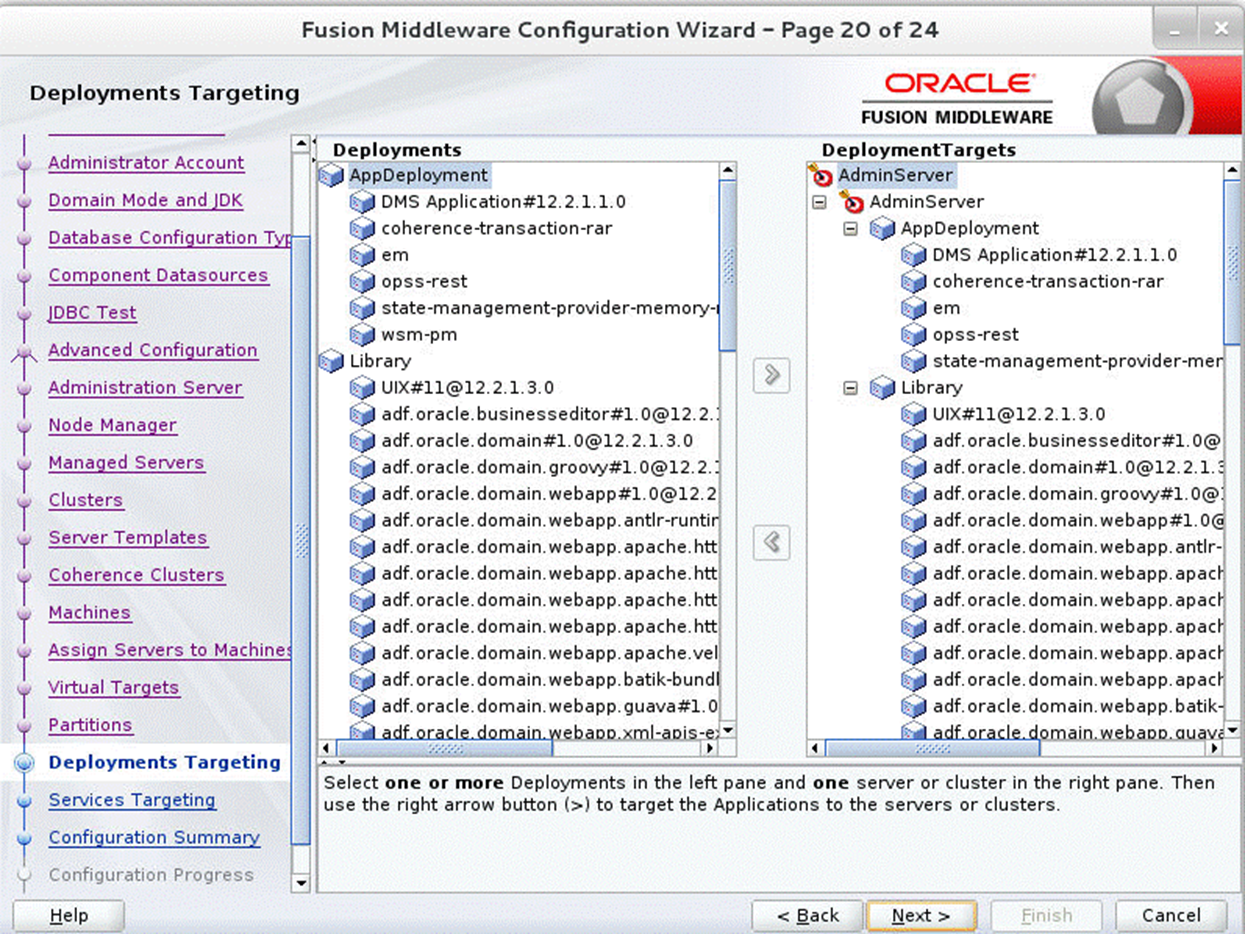The height and width of the screenshot is (934, 1245).
Task: Switch to the Coherence Clusters step
Action: [136, 575]
